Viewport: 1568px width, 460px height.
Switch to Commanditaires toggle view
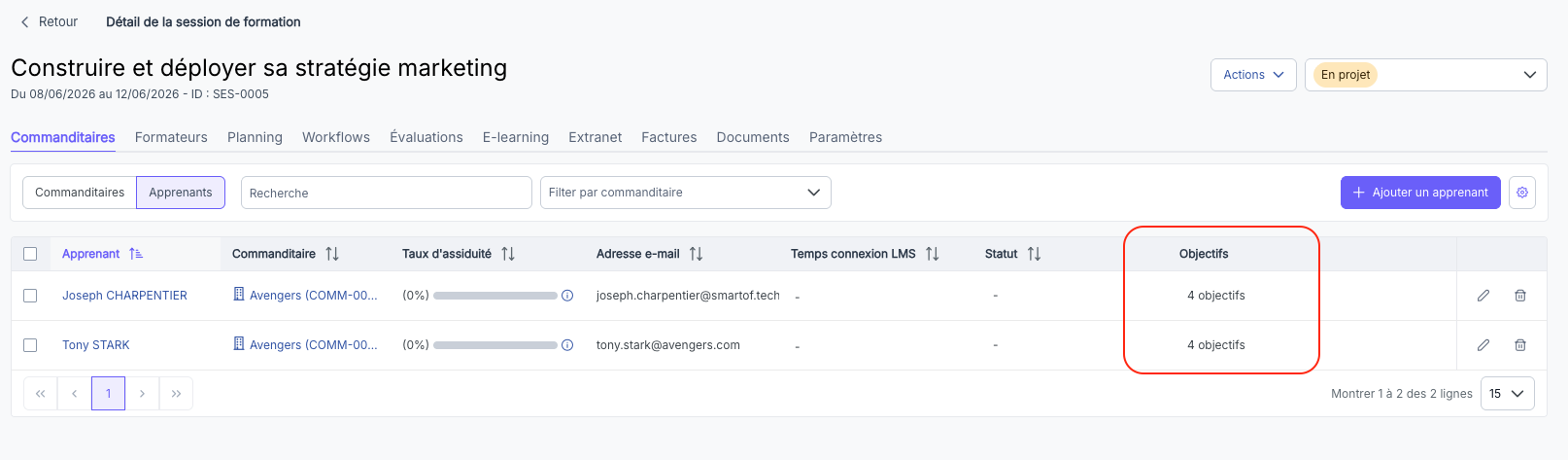click(x=80, y=193)
